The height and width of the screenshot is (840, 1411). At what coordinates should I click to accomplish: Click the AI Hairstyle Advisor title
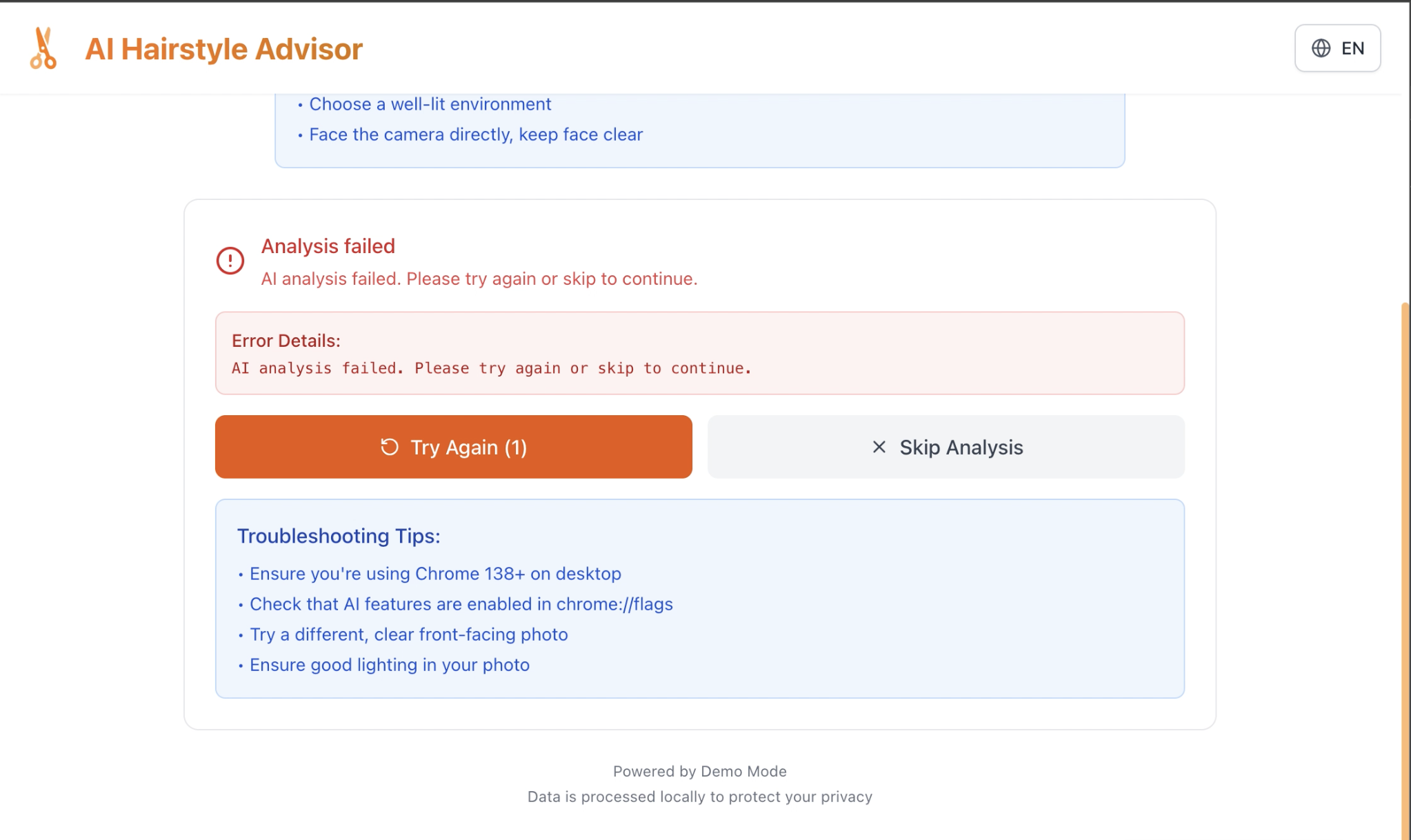coord(223,49)
